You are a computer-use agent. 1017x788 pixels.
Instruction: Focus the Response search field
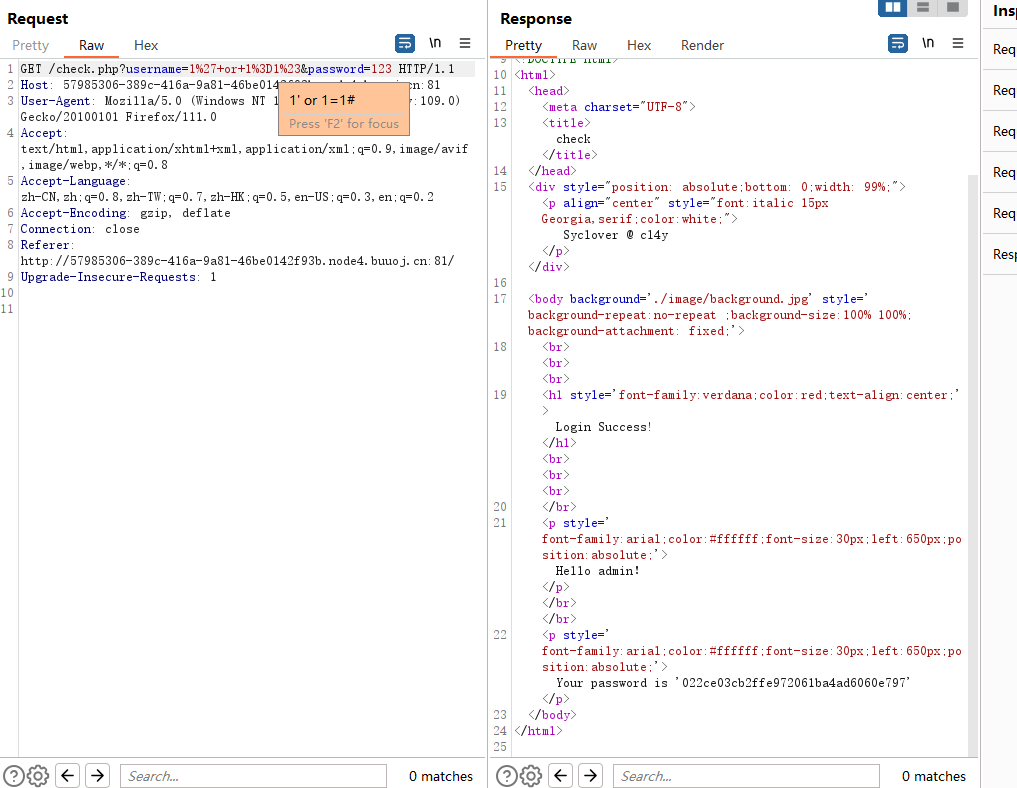point(746,776)
